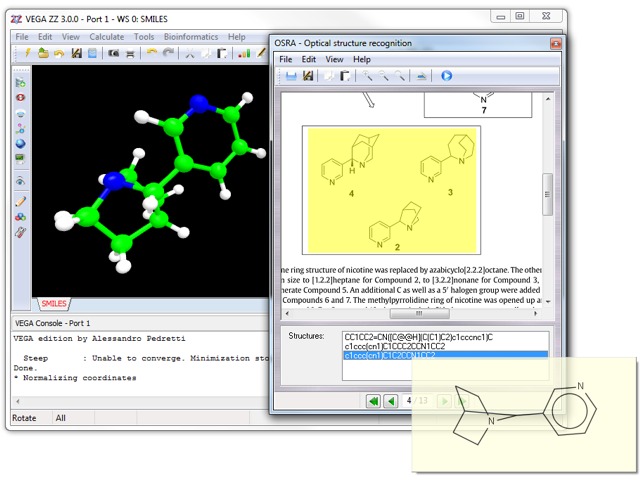Click the red circular sidebar icon
The height and width of the screenshot is (480, 640).
tap(20, 98)
